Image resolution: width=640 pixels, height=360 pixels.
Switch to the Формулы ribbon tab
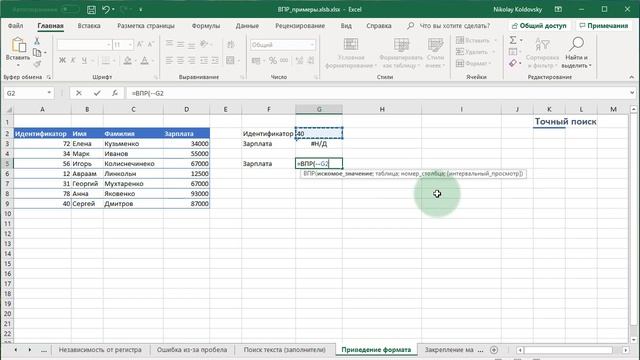click(x=206, y=26)
